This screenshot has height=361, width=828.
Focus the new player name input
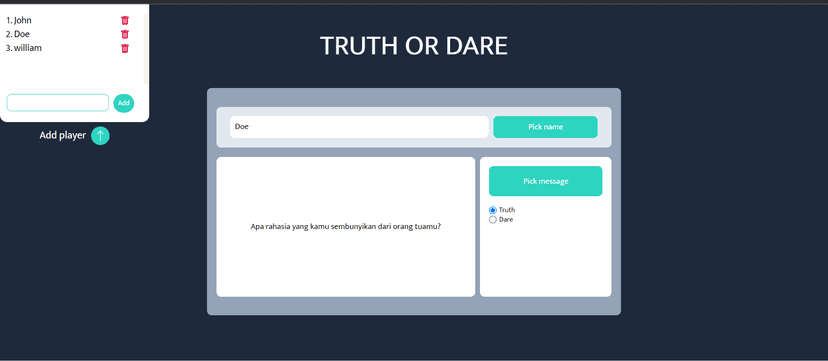pyautogui.click(x=58, y=103)
